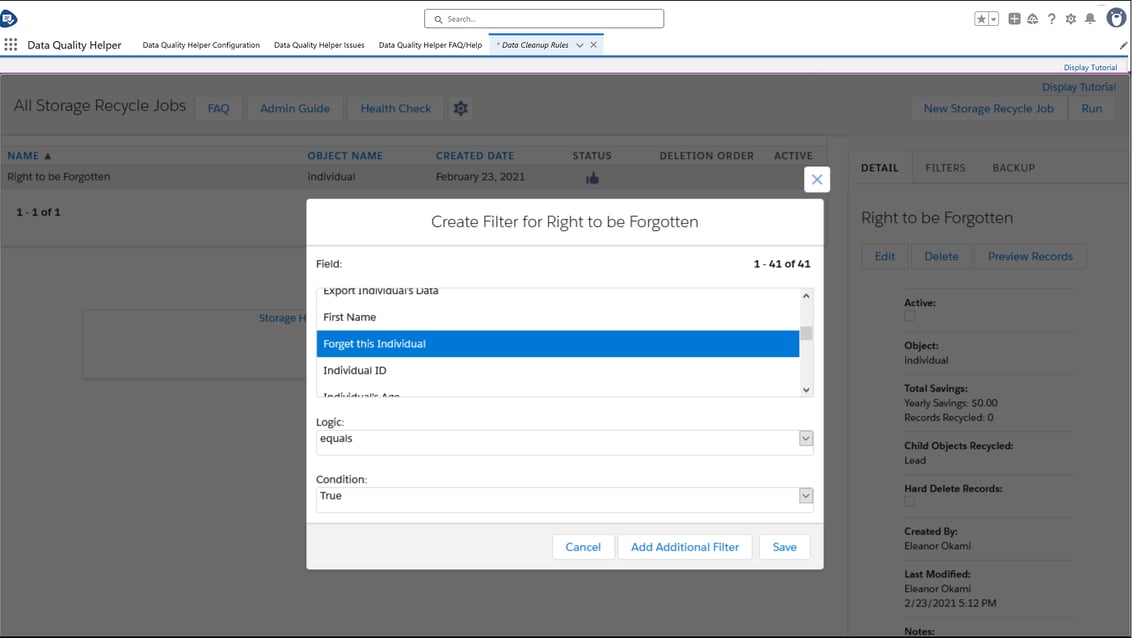Open Data Quality Helper Configuration tab
1133x638 pixels.
(201, 45)
